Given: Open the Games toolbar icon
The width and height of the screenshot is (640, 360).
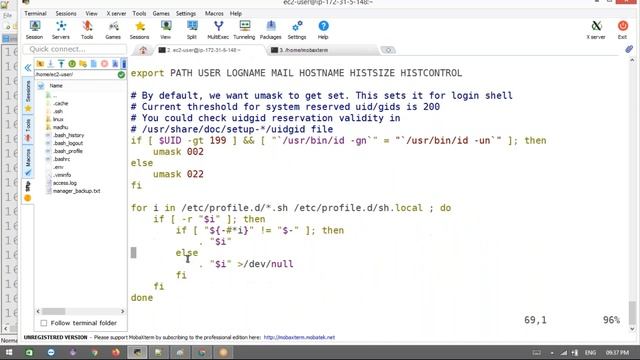Looking at the screenshot, I should 113,30.
